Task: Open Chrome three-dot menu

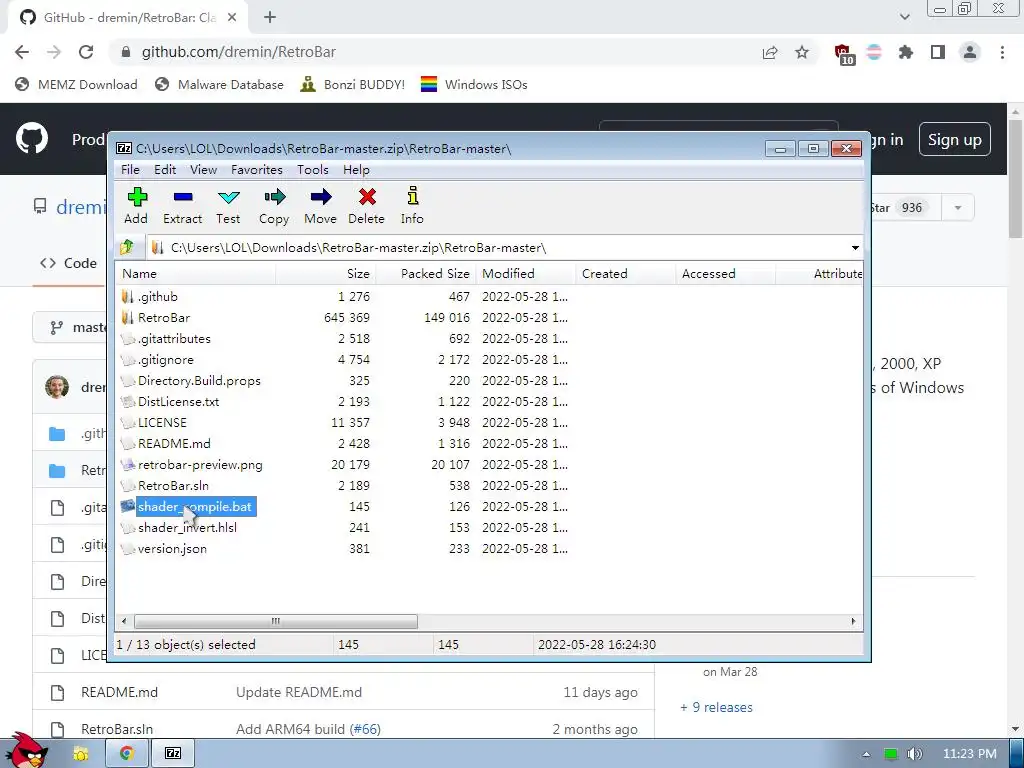Action: [1002, 52]
